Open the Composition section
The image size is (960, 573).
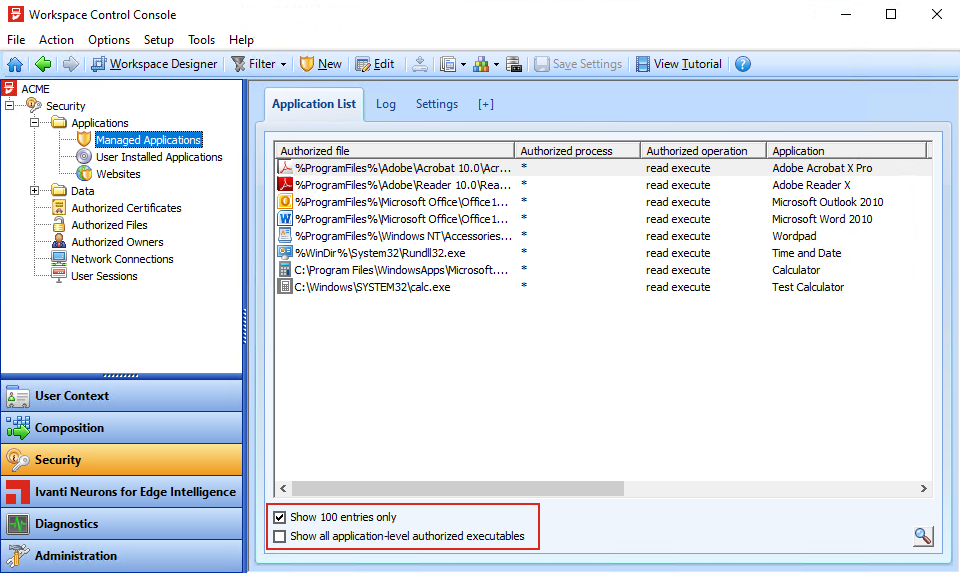pos(122,428)
